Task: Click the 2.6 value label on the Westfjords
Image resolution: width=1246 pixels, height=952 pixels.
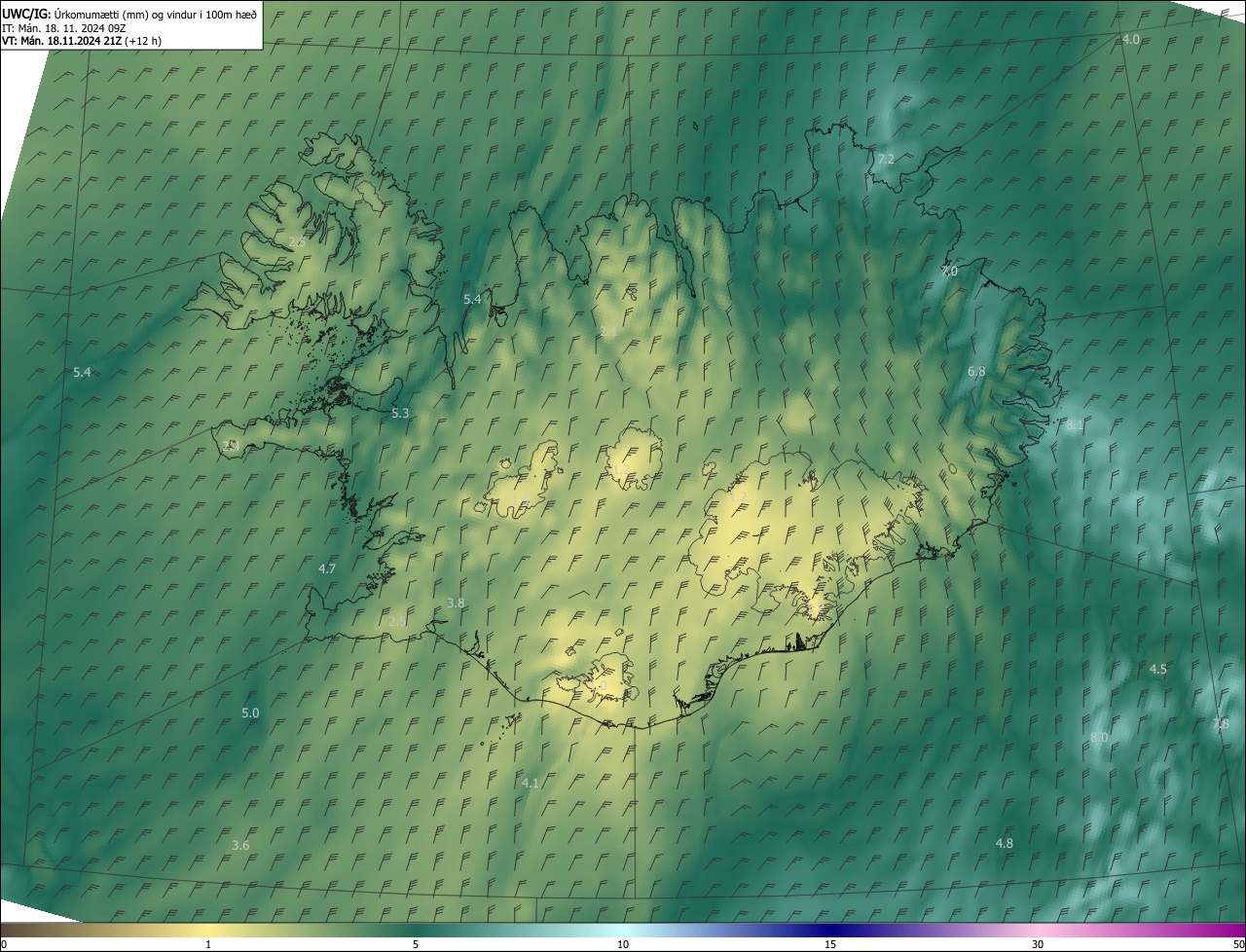Action: (x=297, y=241)
